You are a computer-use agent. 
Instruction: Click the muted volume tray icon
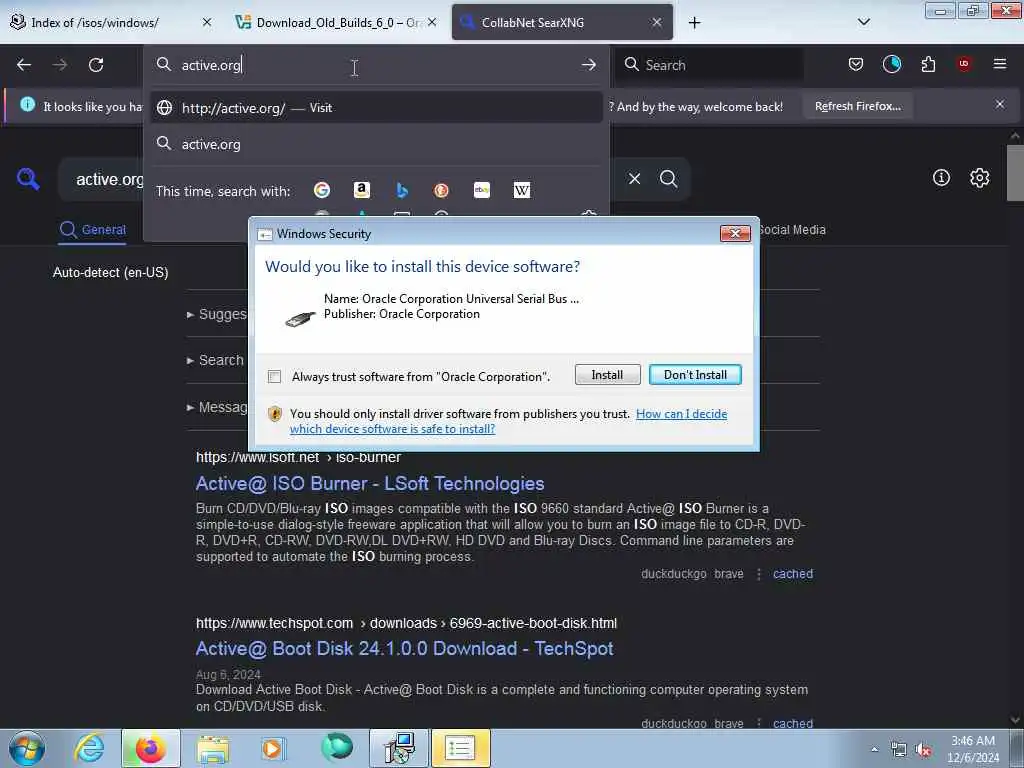tap(923, 750)
